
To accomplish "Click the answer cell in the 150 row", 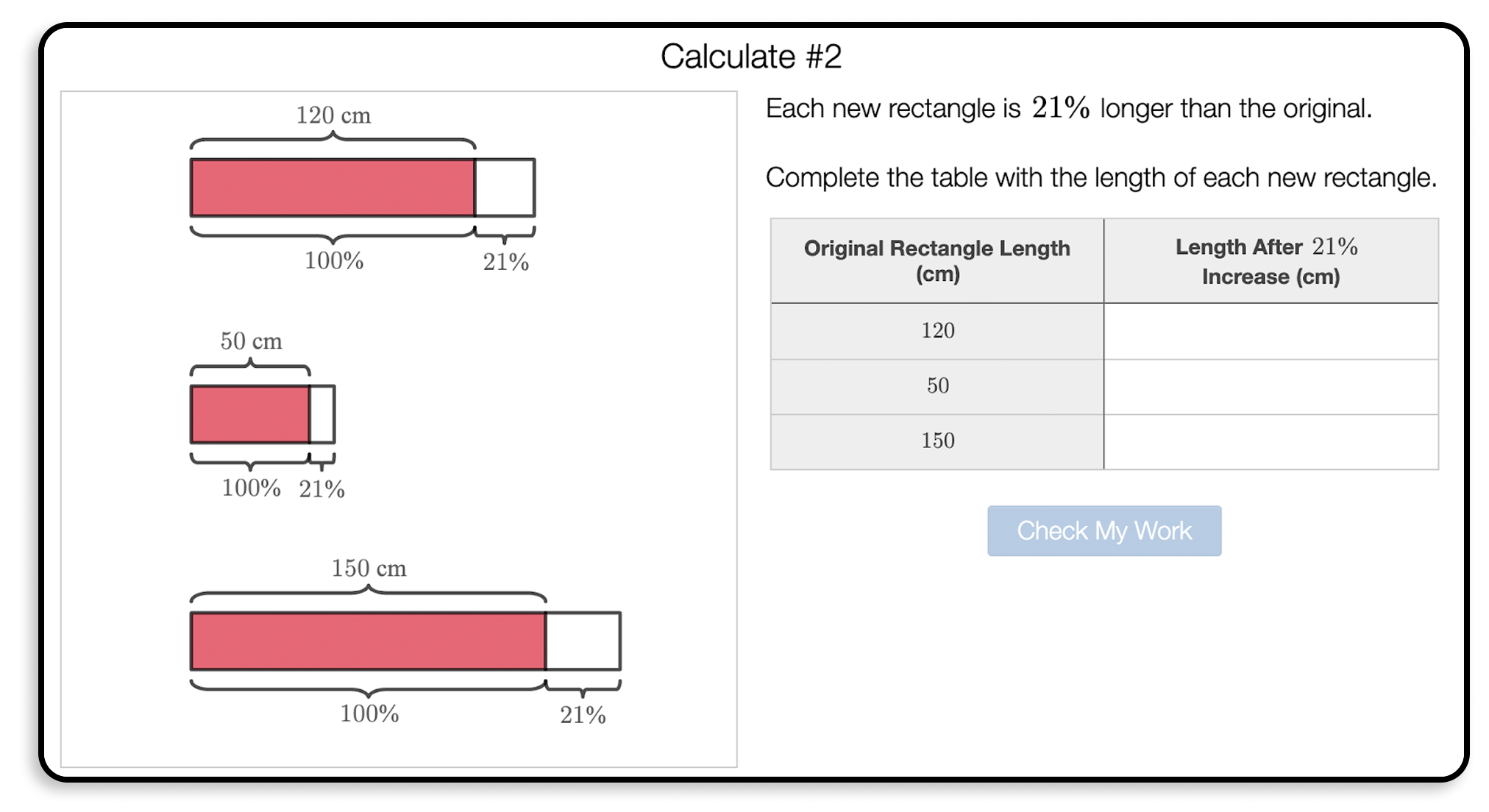I will tap(1271, 440).
